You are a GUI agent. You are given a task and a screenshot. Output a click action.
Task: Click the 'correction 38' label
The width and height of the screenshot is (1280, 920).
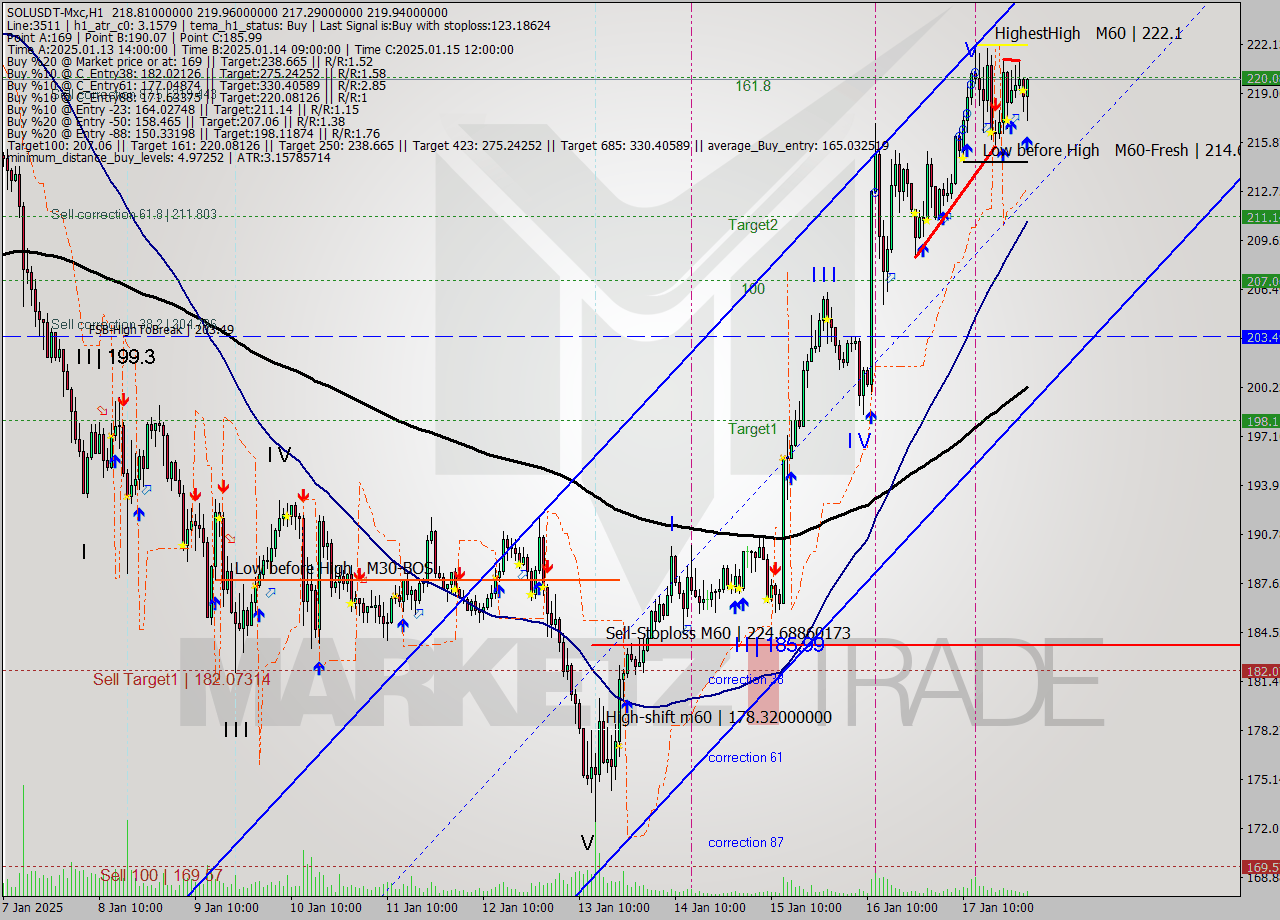pos(745,680)
